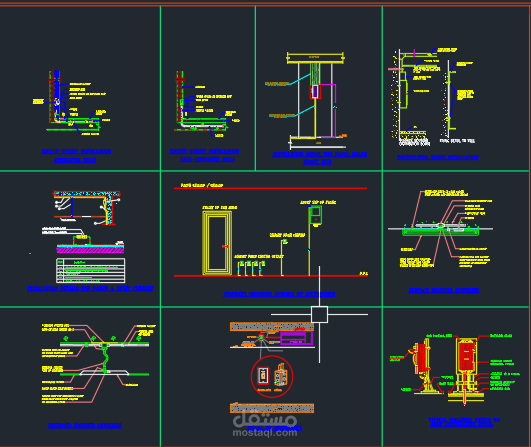Select the red ceiling level line above door
The image size is (531, 447).
pos(270,188)
